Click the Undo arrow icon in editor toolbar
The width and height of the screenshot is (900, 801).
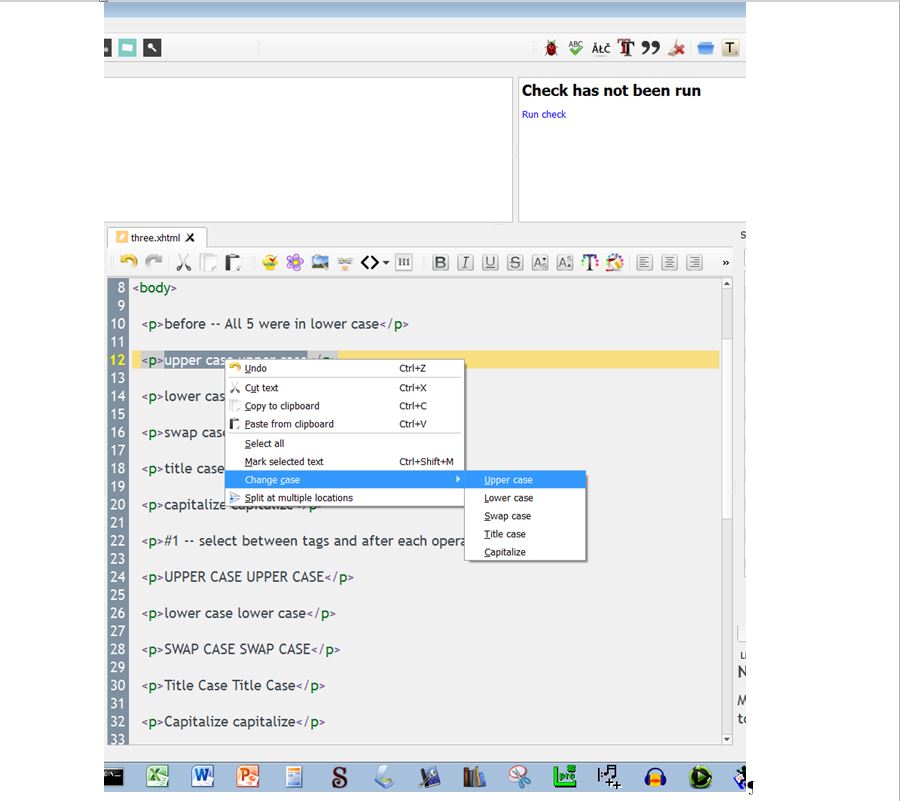129,262
